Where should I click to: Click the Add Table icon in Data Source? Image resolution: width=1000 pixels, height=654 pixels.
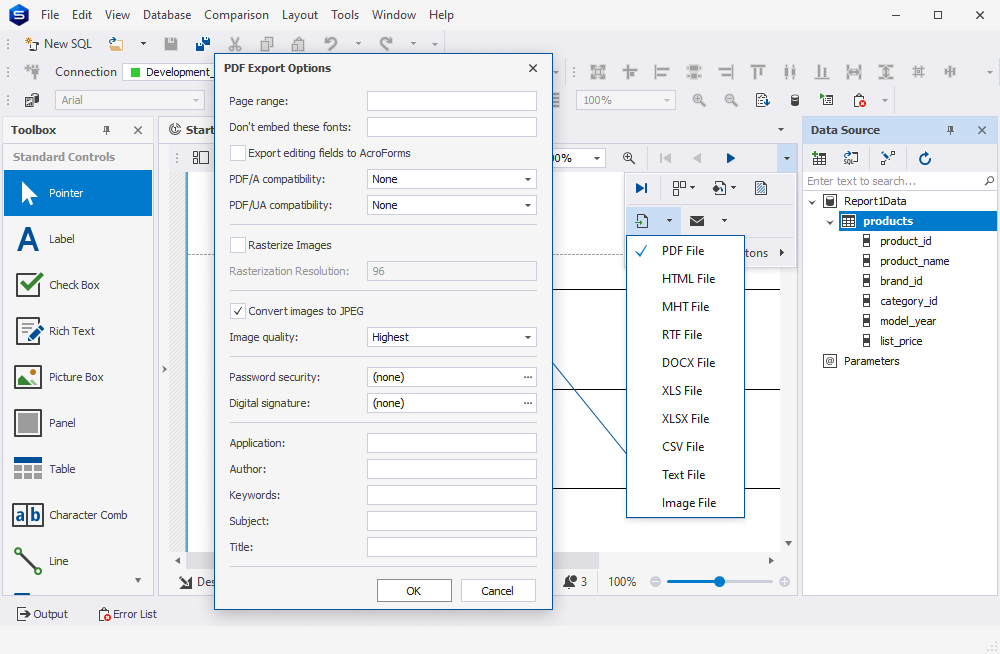click(819, 158)
